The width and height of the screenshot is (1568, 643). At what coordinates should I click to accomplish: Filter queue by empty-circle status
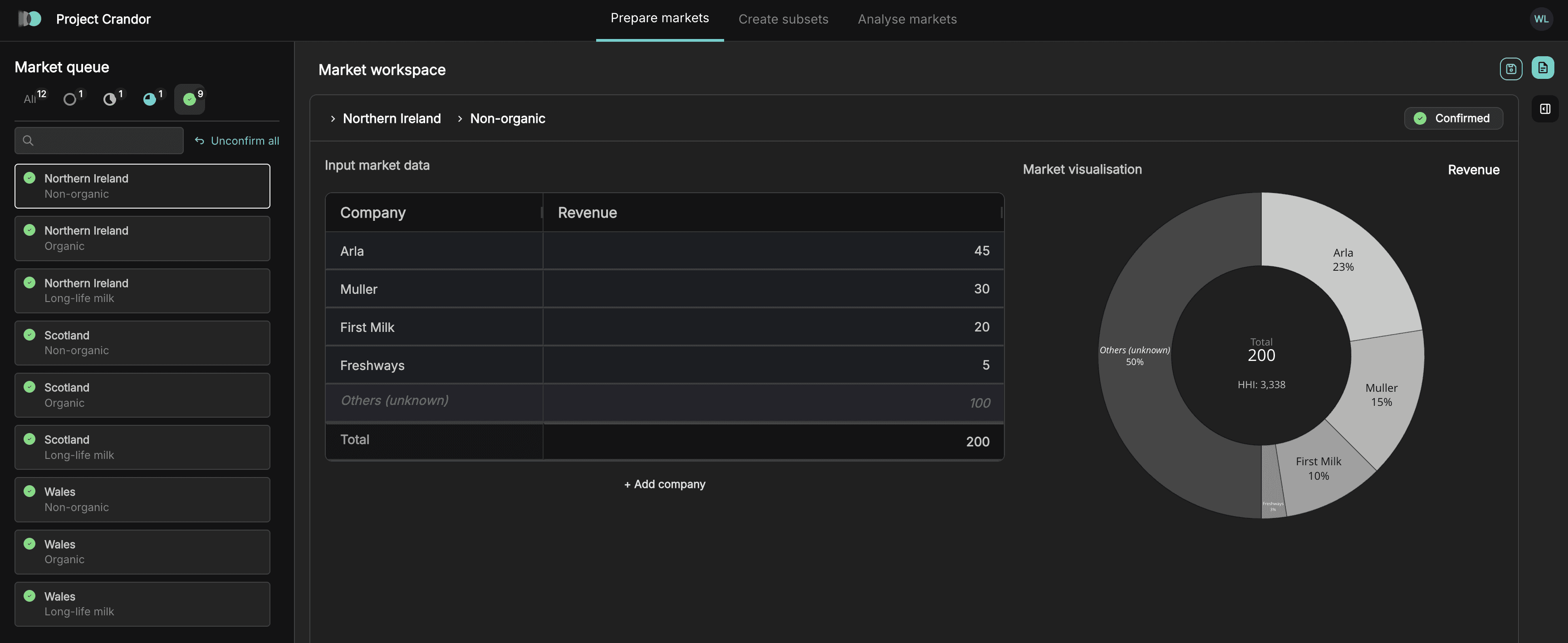[x=71, y=99]
